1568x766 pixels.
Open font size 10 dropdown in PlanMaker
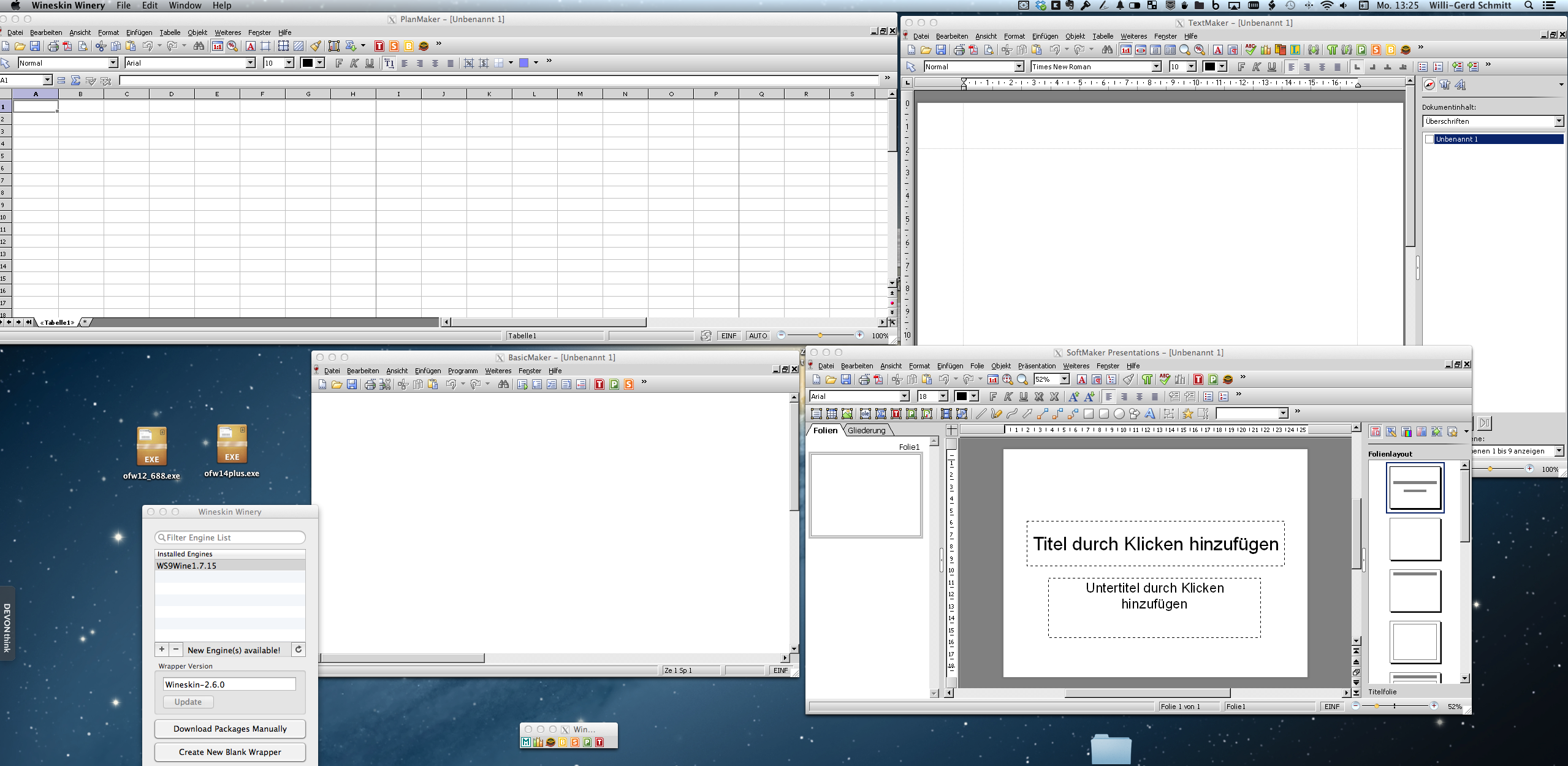pos(289,63)
